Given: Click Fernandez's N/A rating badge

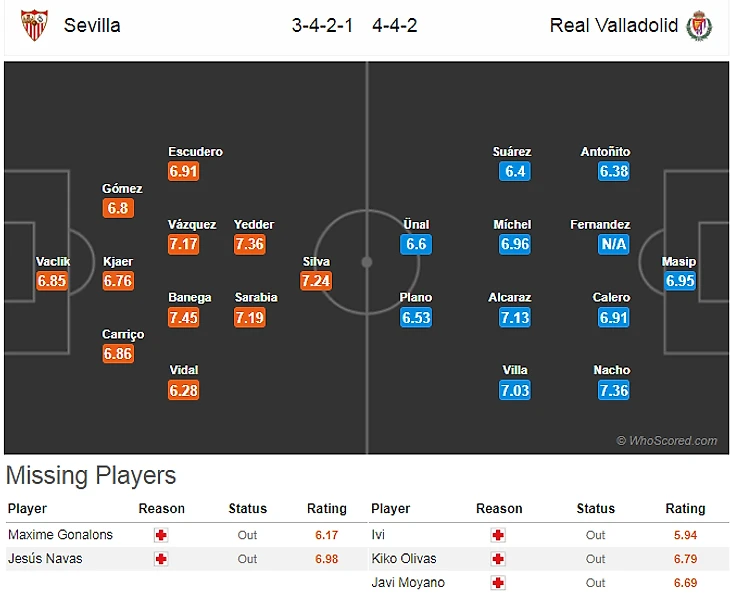Looking at the screenshot, I should tap(613, 244).
